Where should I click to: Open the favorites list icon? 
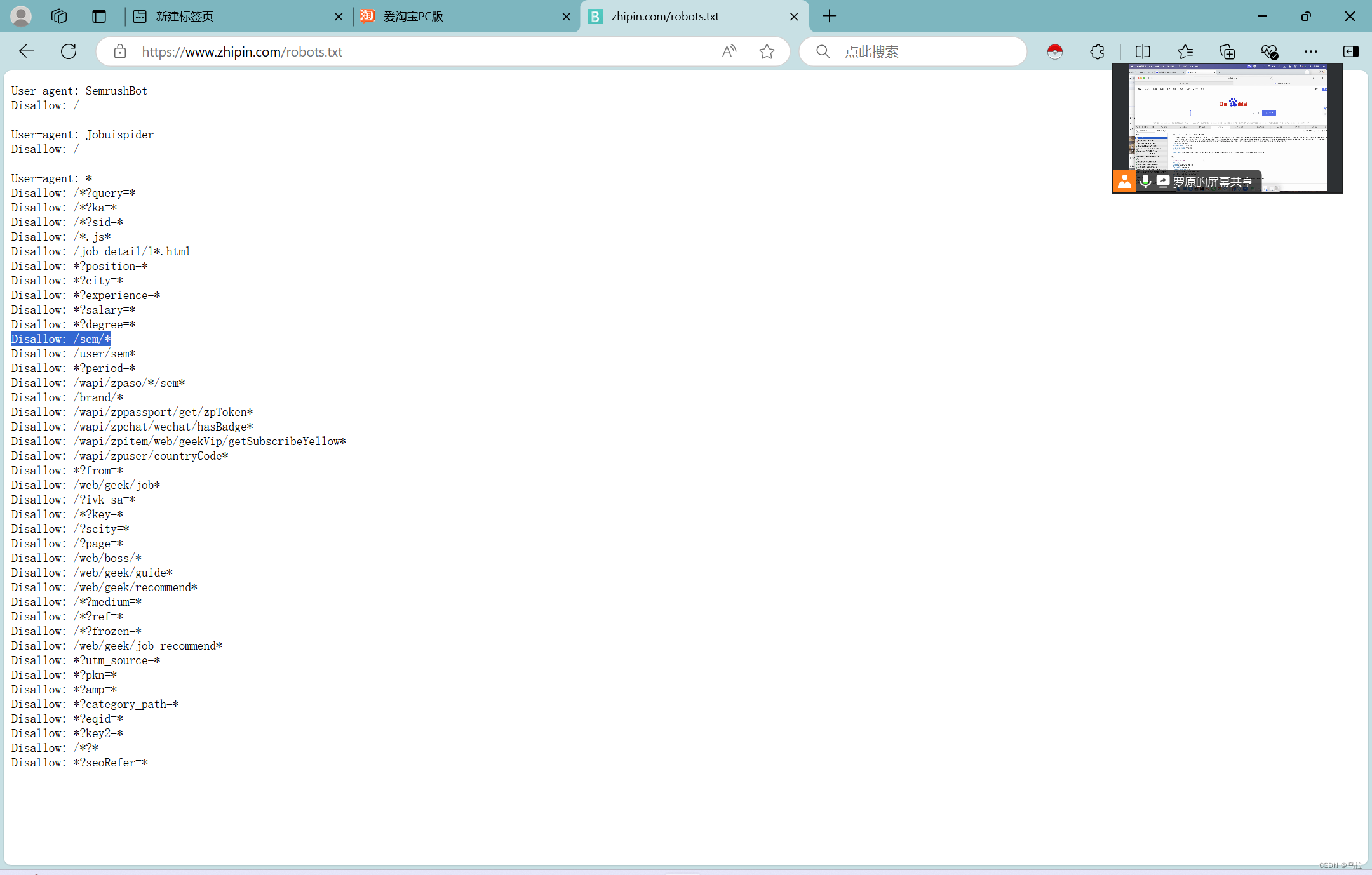point(1185,51)
